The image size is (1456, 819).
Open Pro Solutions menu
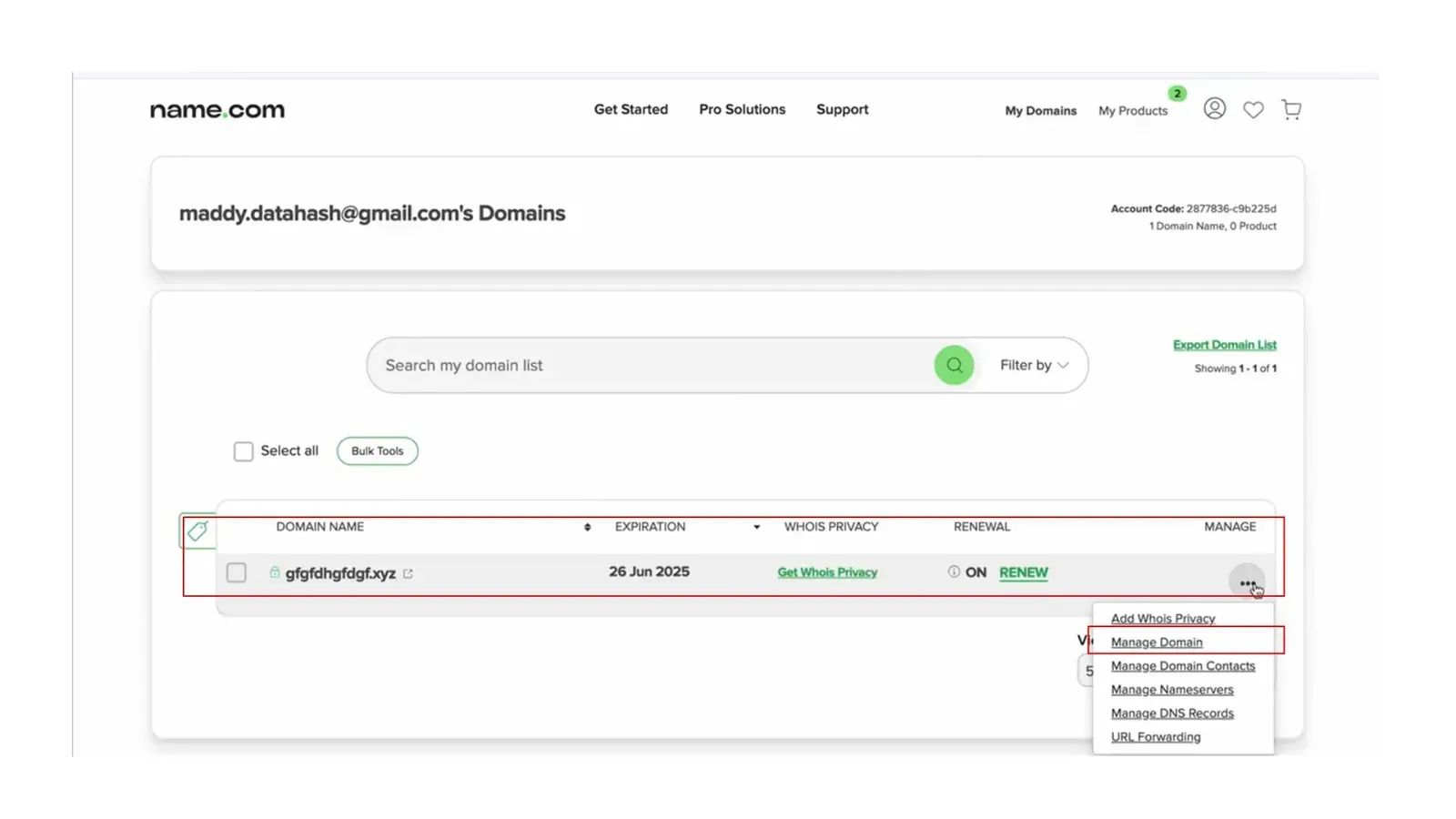point(742,109)
